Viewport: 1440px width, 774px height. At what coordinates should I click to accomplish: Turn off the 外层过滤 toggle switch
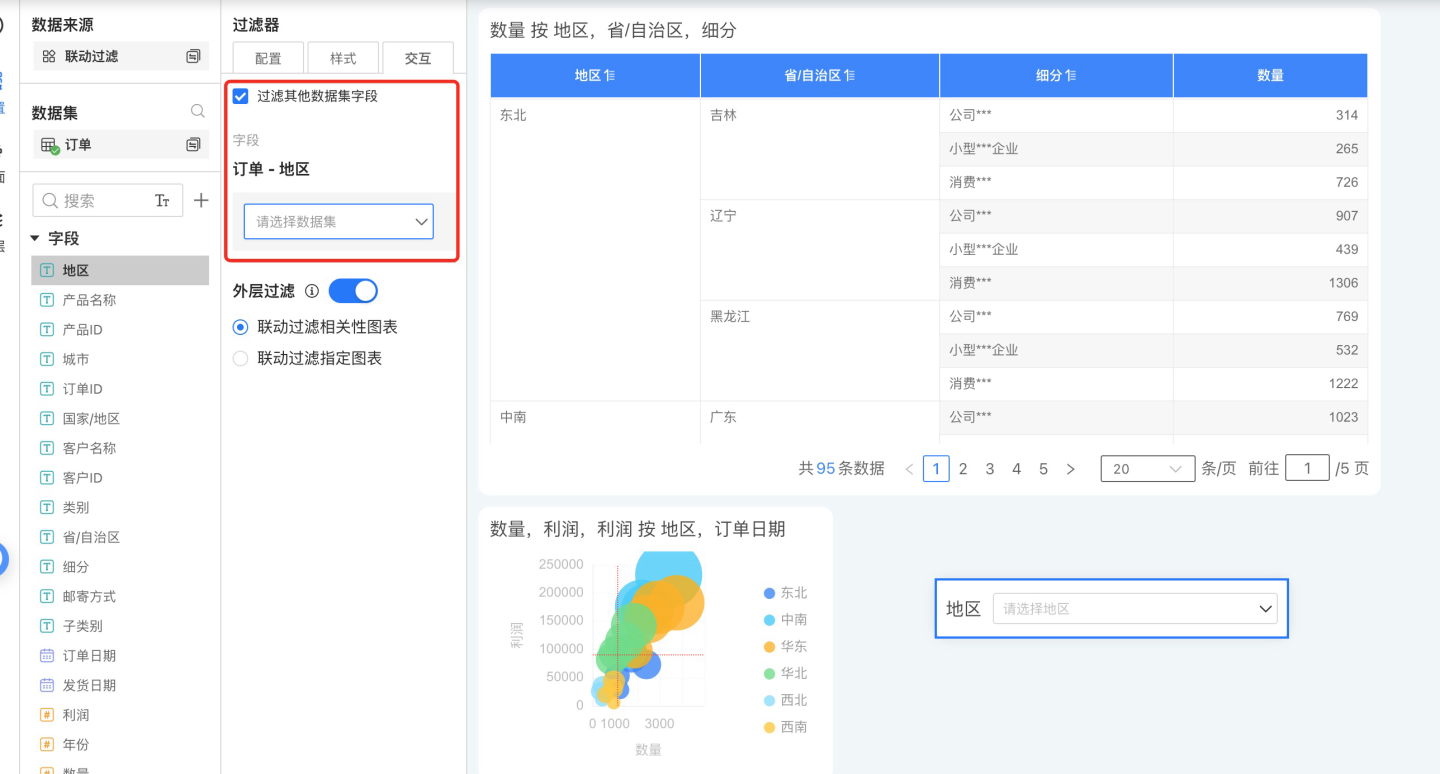click(353, 291)
